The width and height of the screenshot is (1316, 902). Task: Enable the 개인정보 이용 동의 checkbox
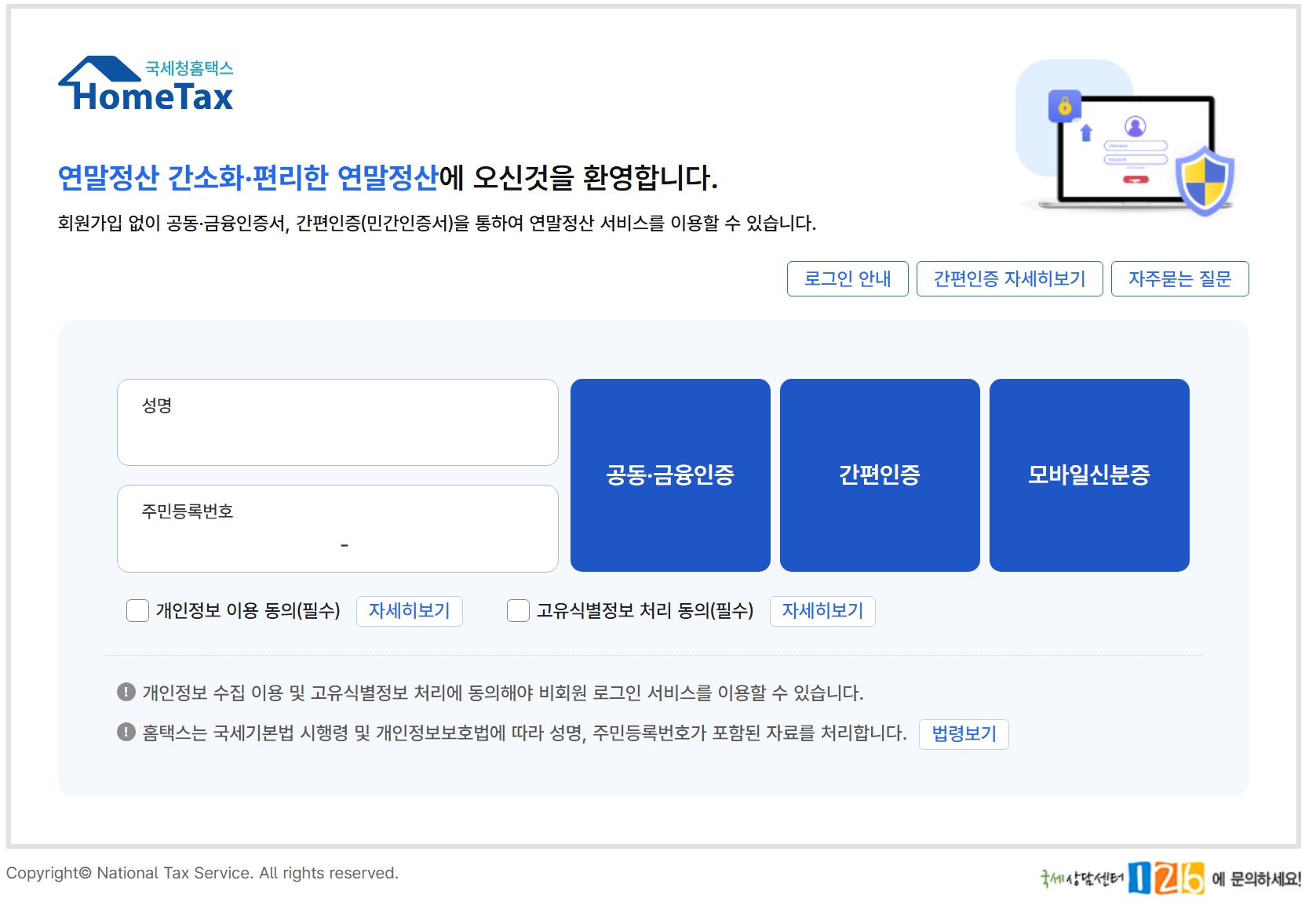tap(137, 611)
